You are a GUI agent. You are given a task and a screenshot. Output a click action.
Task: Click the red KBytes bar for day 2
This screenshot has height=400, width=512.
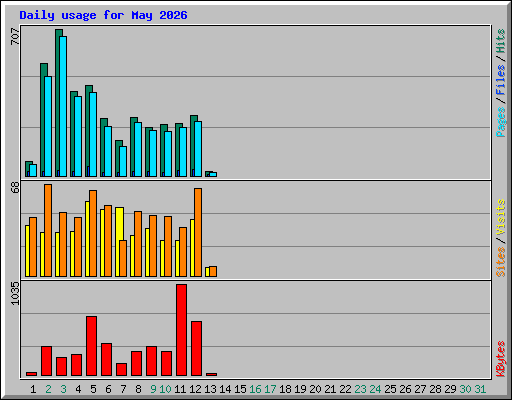coord(46,361)
